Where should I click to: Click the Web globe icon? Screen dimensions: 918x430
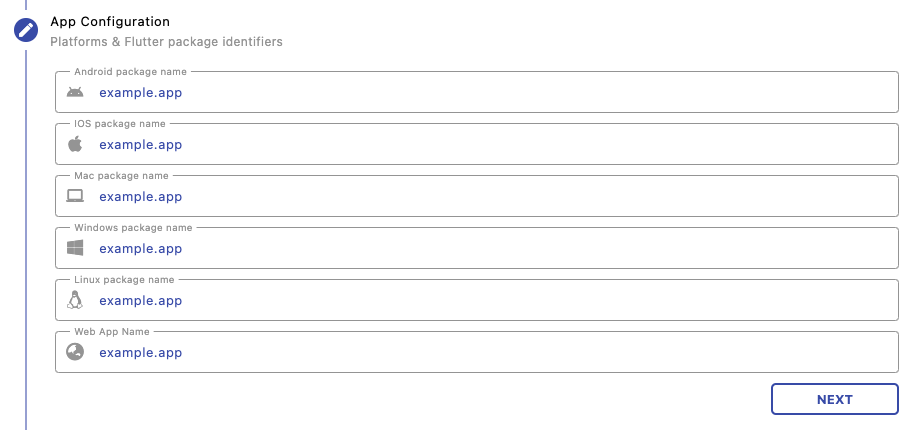pos(75,352)
